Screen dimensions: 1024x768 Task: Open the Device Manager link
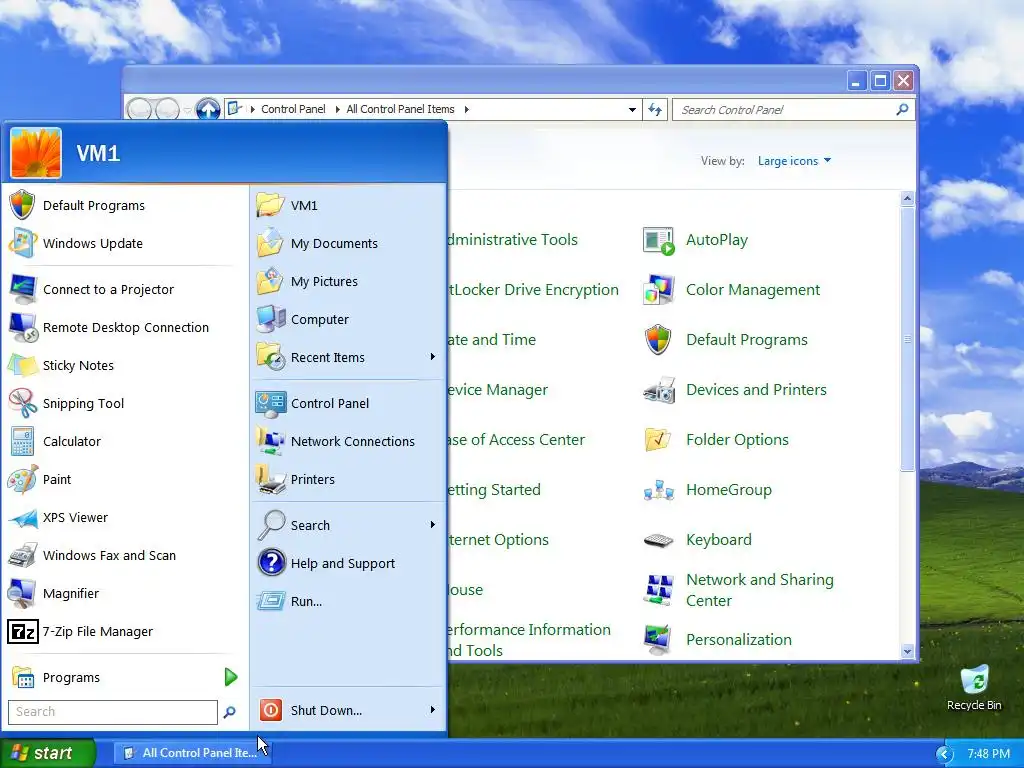coord(498,390)
